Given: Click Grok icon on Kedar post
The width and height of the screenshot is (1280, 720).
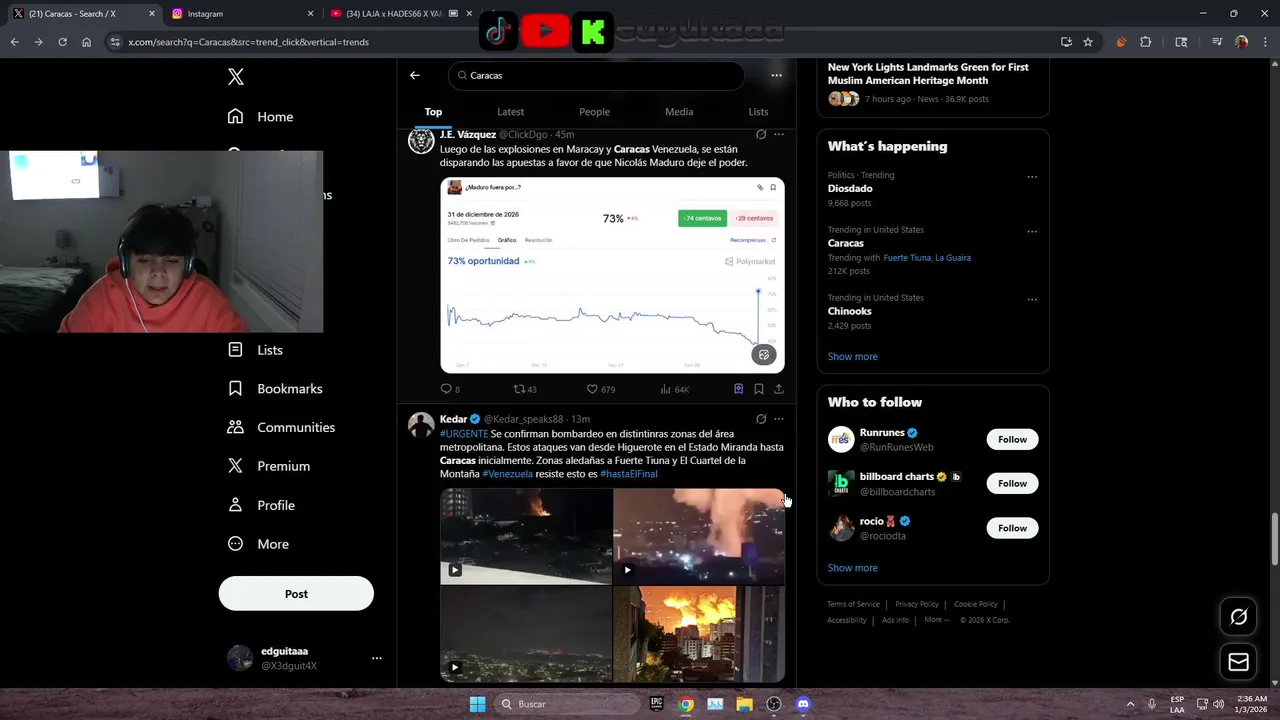Looking at the screenshot, I should [x=761, y=419].
